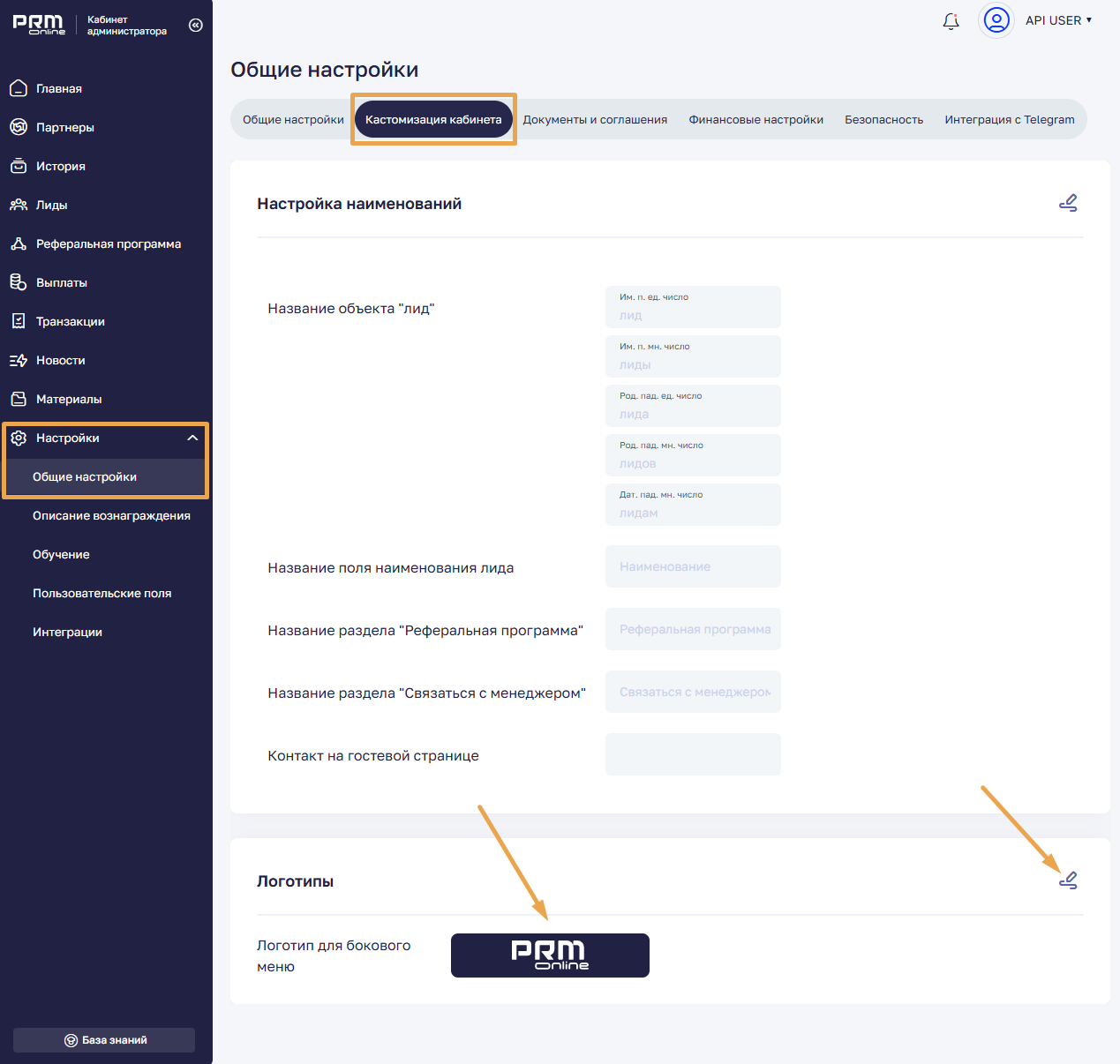Viewport: 1120px width, 1064px height.
Task: Open Интеграция с Telegram tab
Action: 1009,120
